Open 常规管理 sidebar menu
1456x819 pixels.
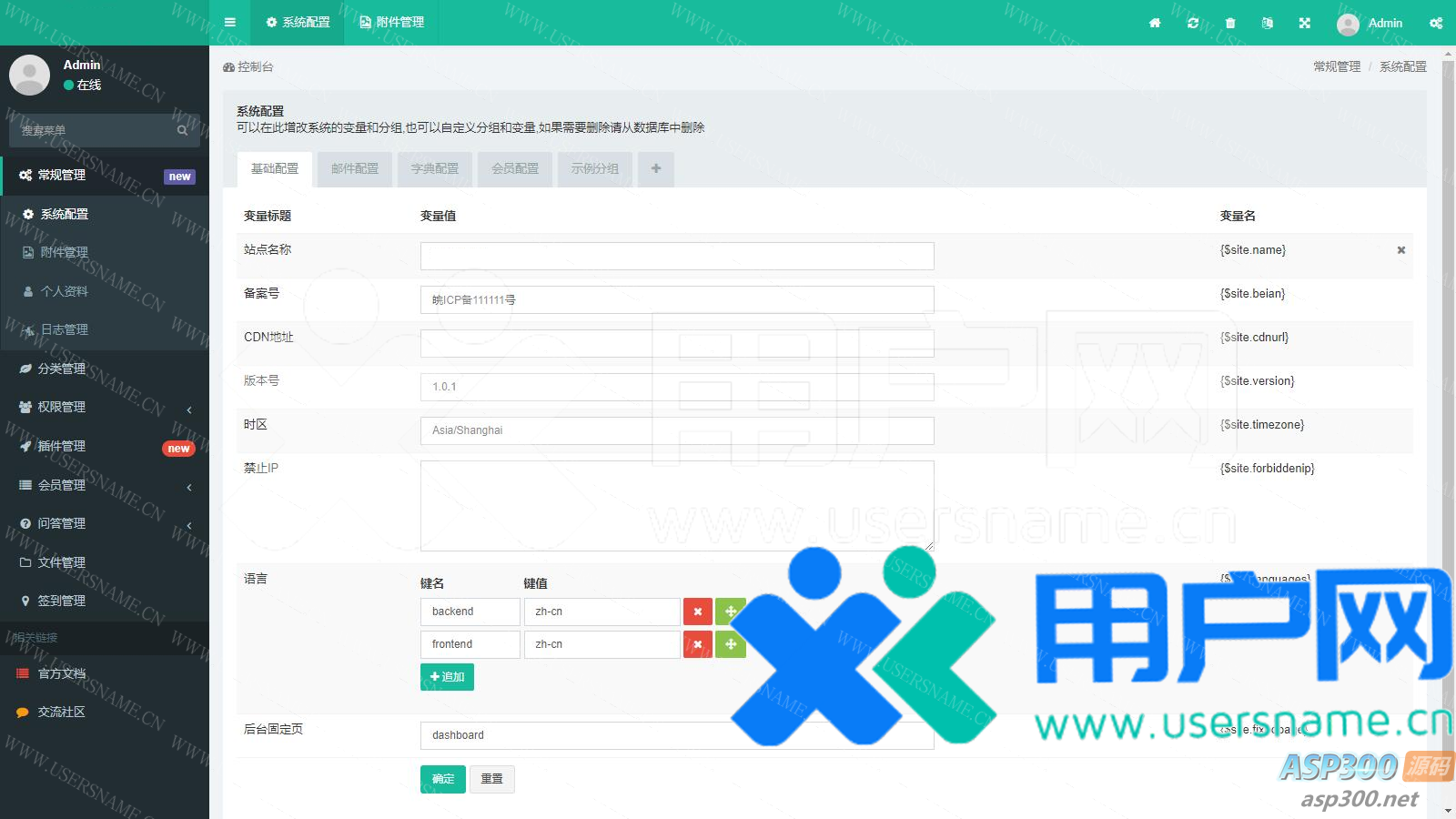pos(105,176)
